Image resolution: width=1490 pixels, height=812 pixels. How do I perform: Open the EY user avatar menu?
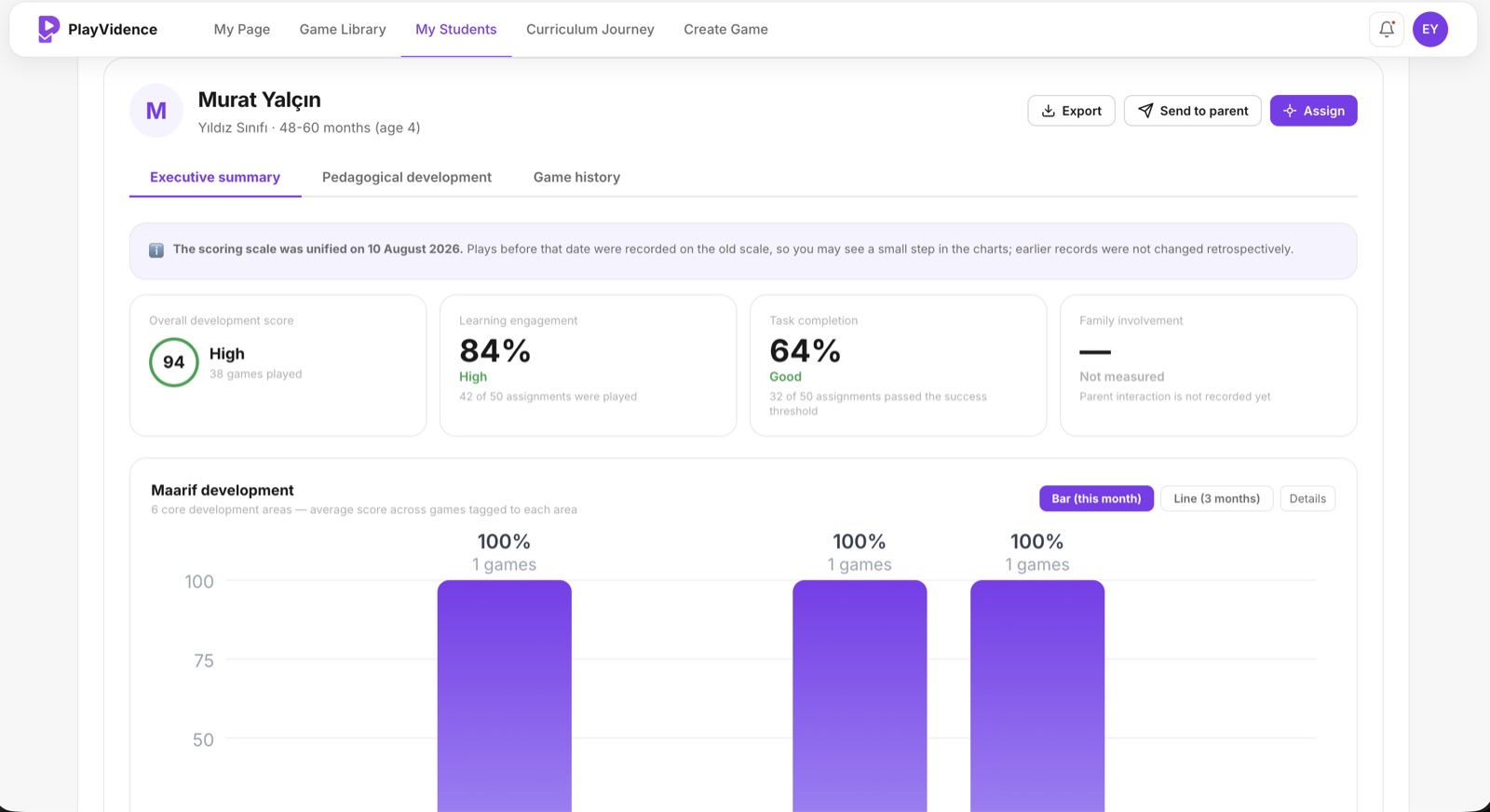tap(1430, 29)
